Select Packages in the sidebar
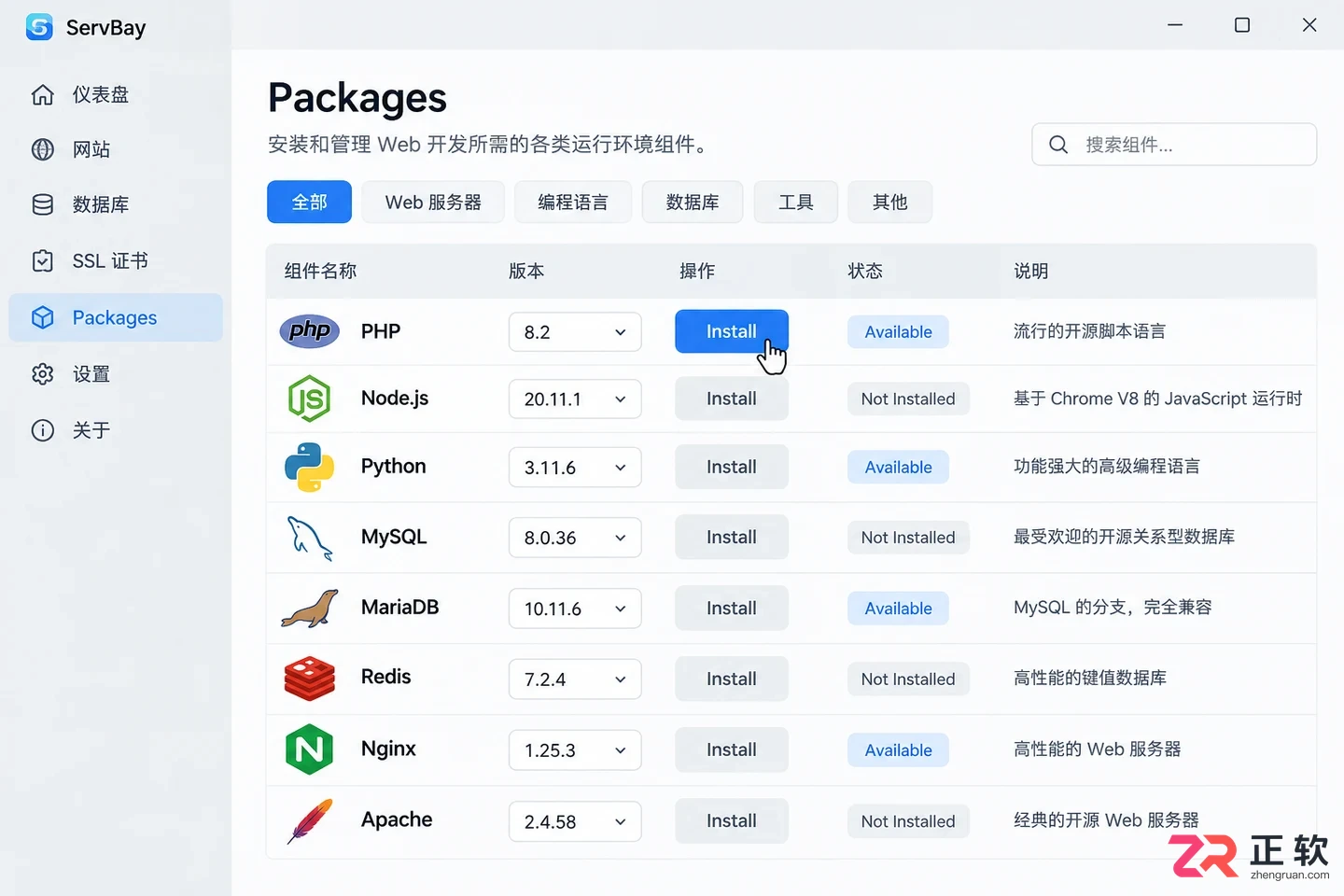 coord(116,317)
